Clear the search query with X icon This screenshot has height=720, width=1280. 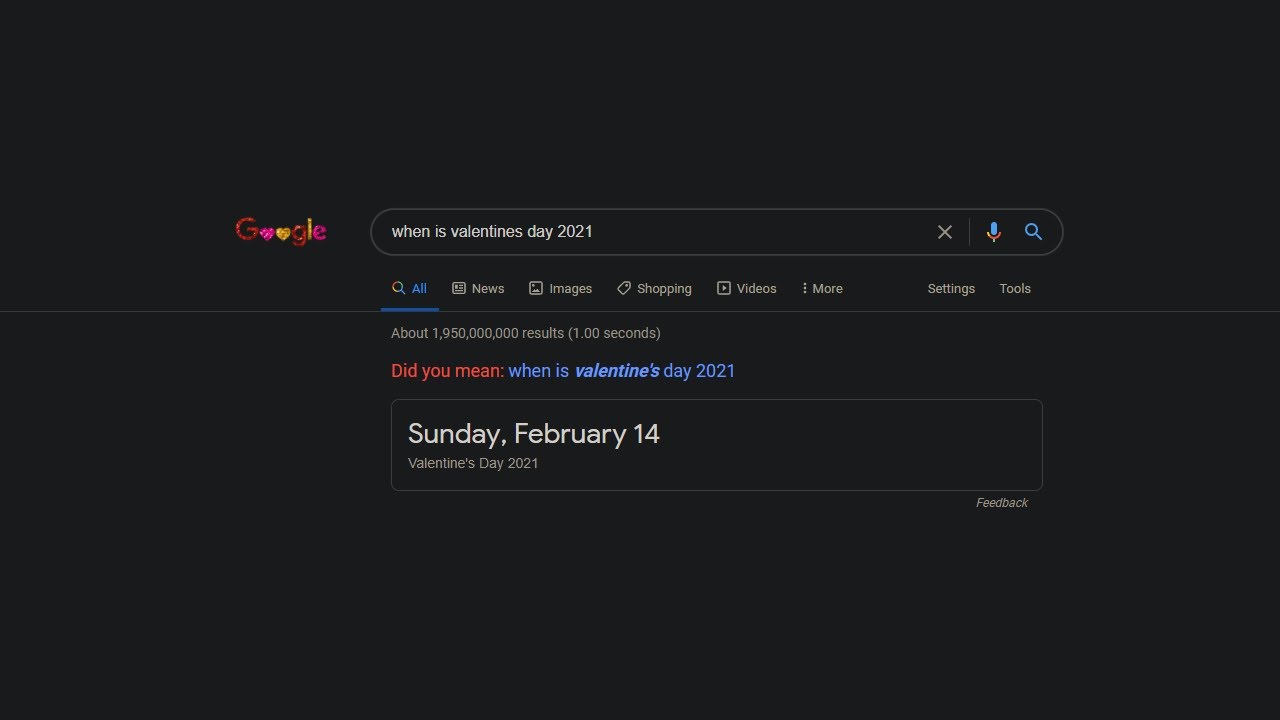pyautogui.click(x=945, y=232)
